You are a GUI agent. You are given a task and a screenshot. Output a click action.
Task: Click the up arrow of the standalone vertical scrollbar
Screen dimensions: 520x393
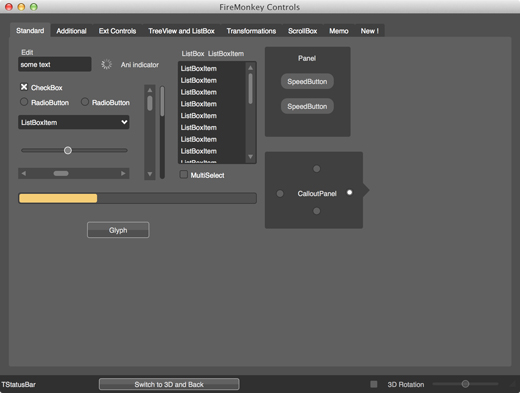(x=150, y=90)
